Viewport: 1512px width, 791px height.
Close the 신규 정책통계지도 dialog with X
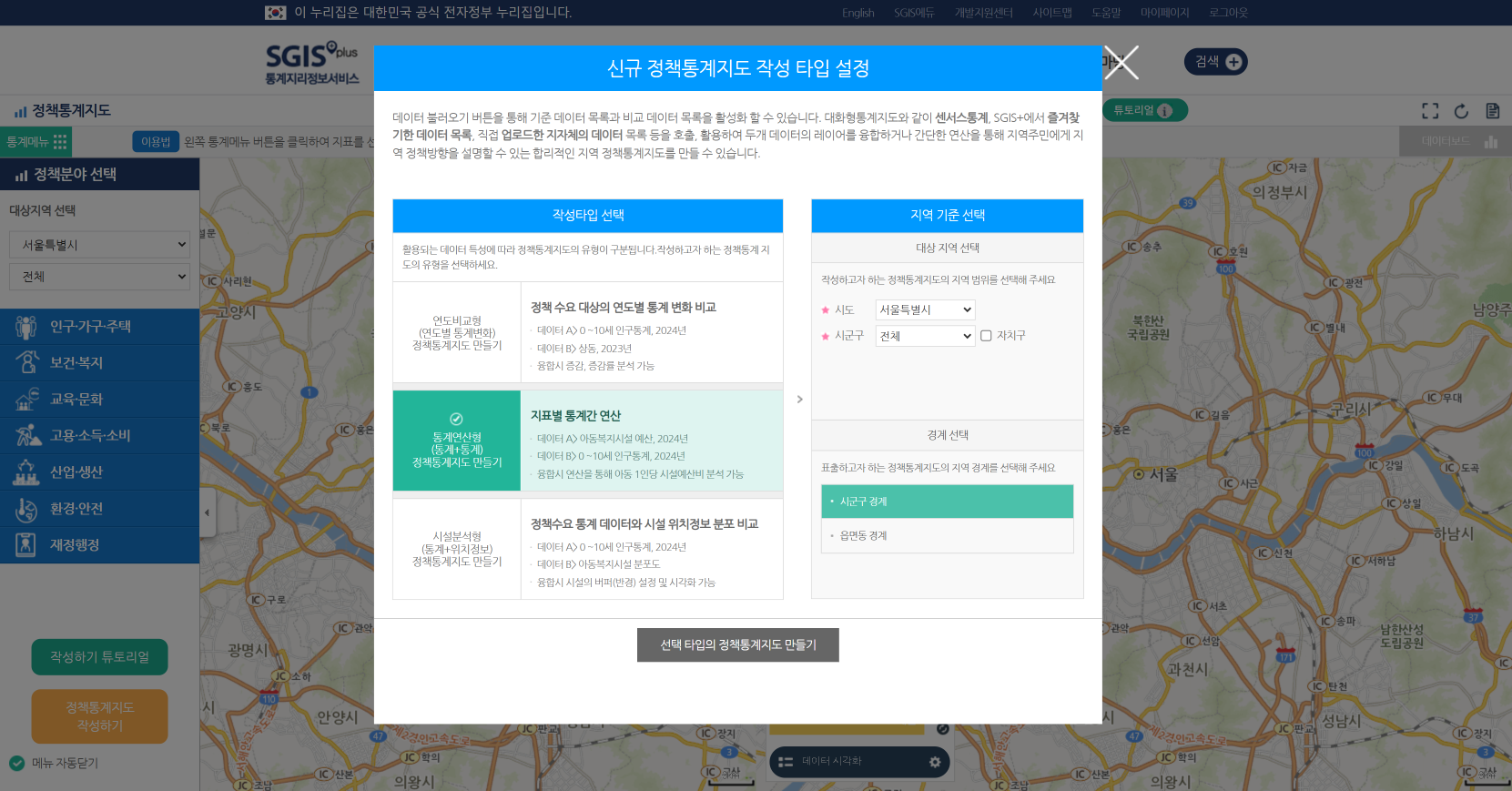pos(1121,62)
